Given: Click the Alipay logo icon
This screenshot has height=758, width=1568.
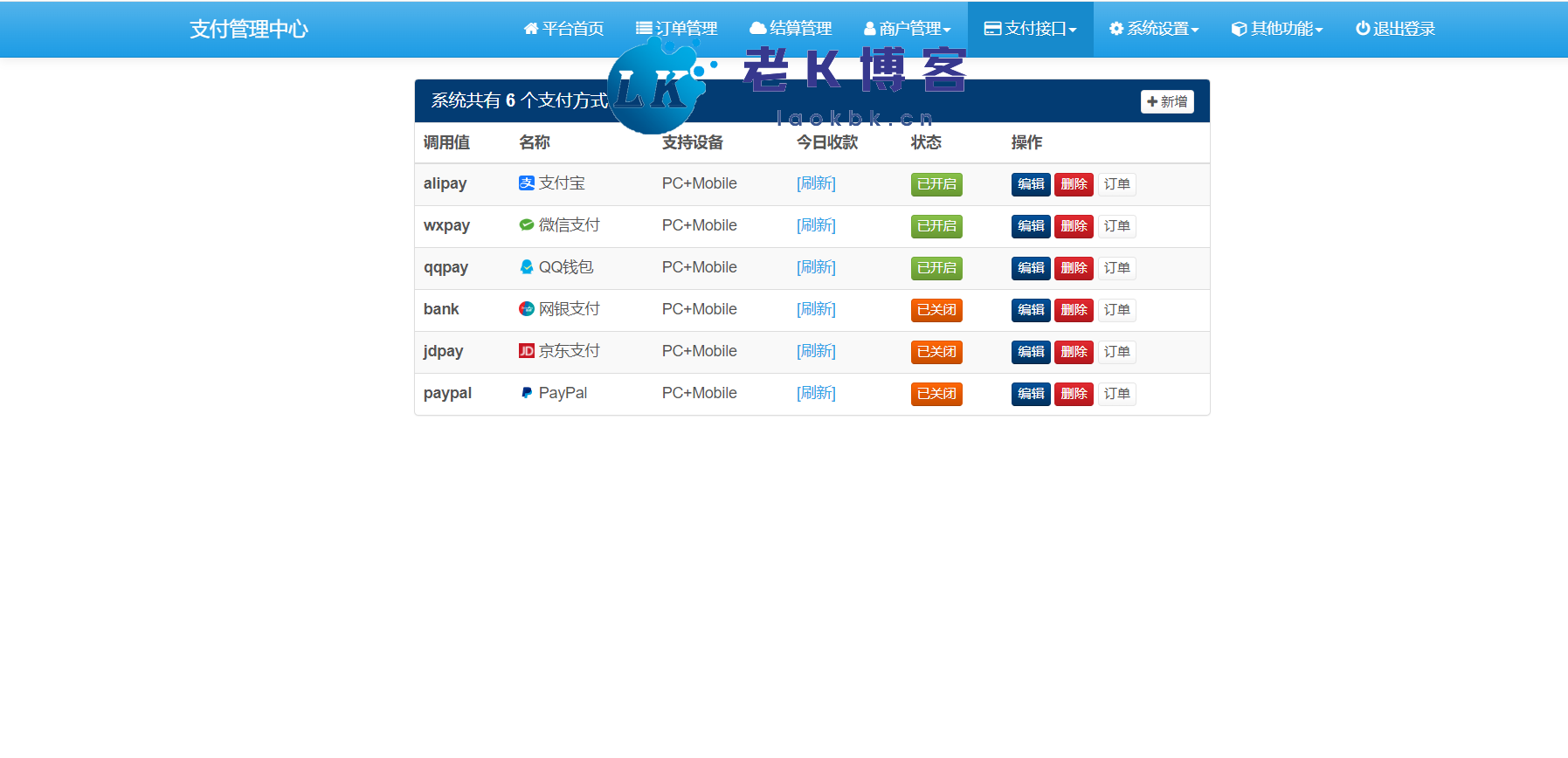Looking at the screenshot, I should click(526, 183).
